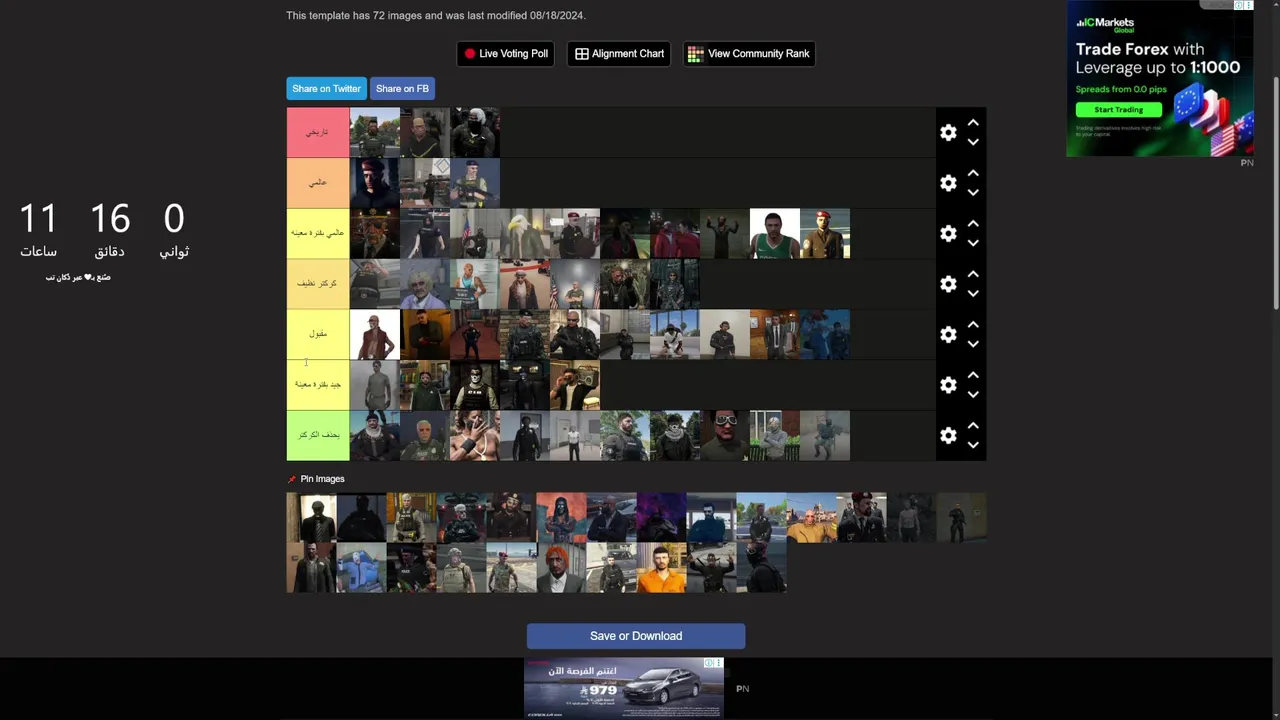1280x720 pixels.
Task: Click the عالمي بفترة معينة tier label
Action: click(318, 233)
